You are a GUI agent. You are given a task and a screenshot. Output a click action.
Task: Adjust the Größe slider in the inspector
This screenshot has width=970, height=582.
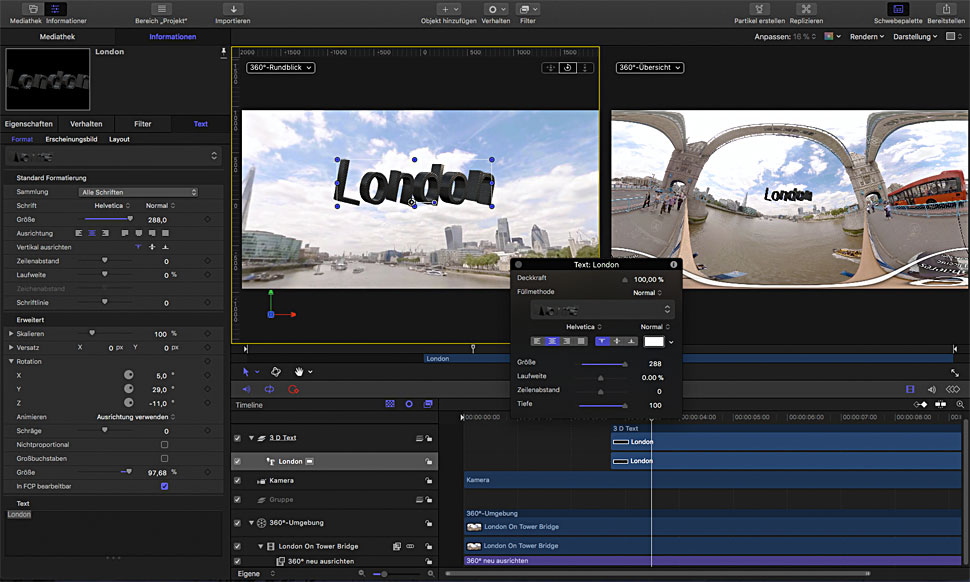[x=108, y=219]
